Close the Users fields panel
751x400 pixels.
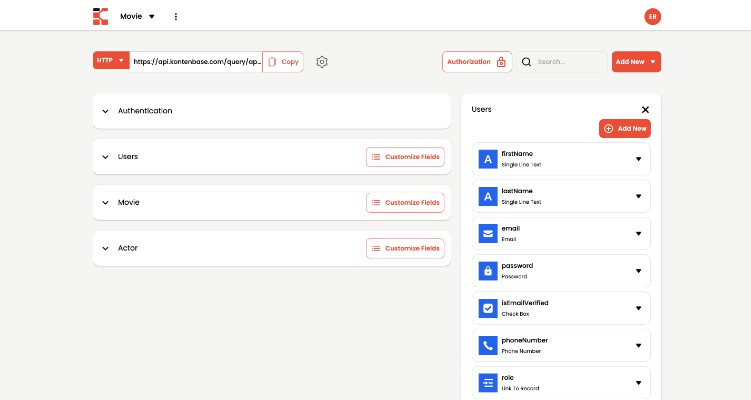pos(645,109)
